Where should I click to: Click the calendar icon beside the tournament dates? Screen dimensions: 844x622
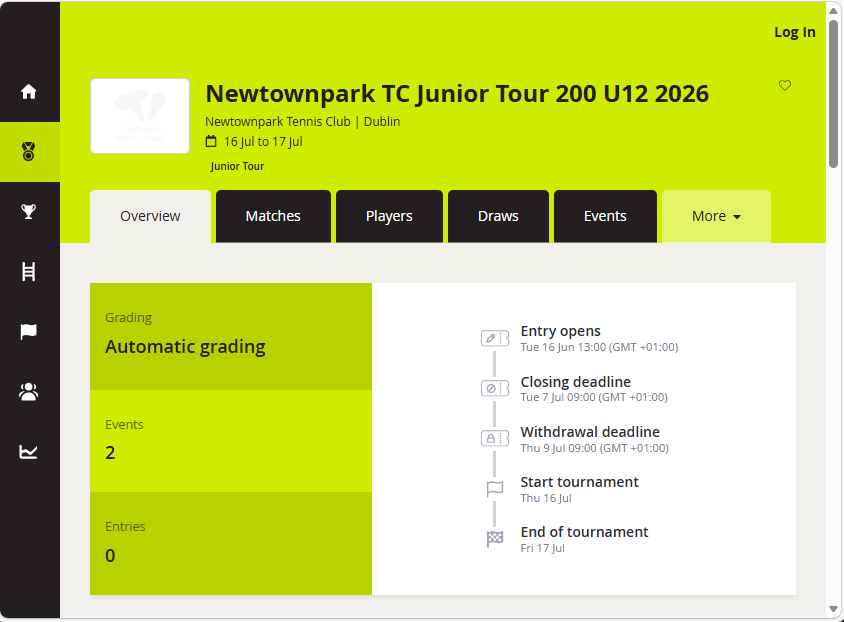[x=212, y=142]
